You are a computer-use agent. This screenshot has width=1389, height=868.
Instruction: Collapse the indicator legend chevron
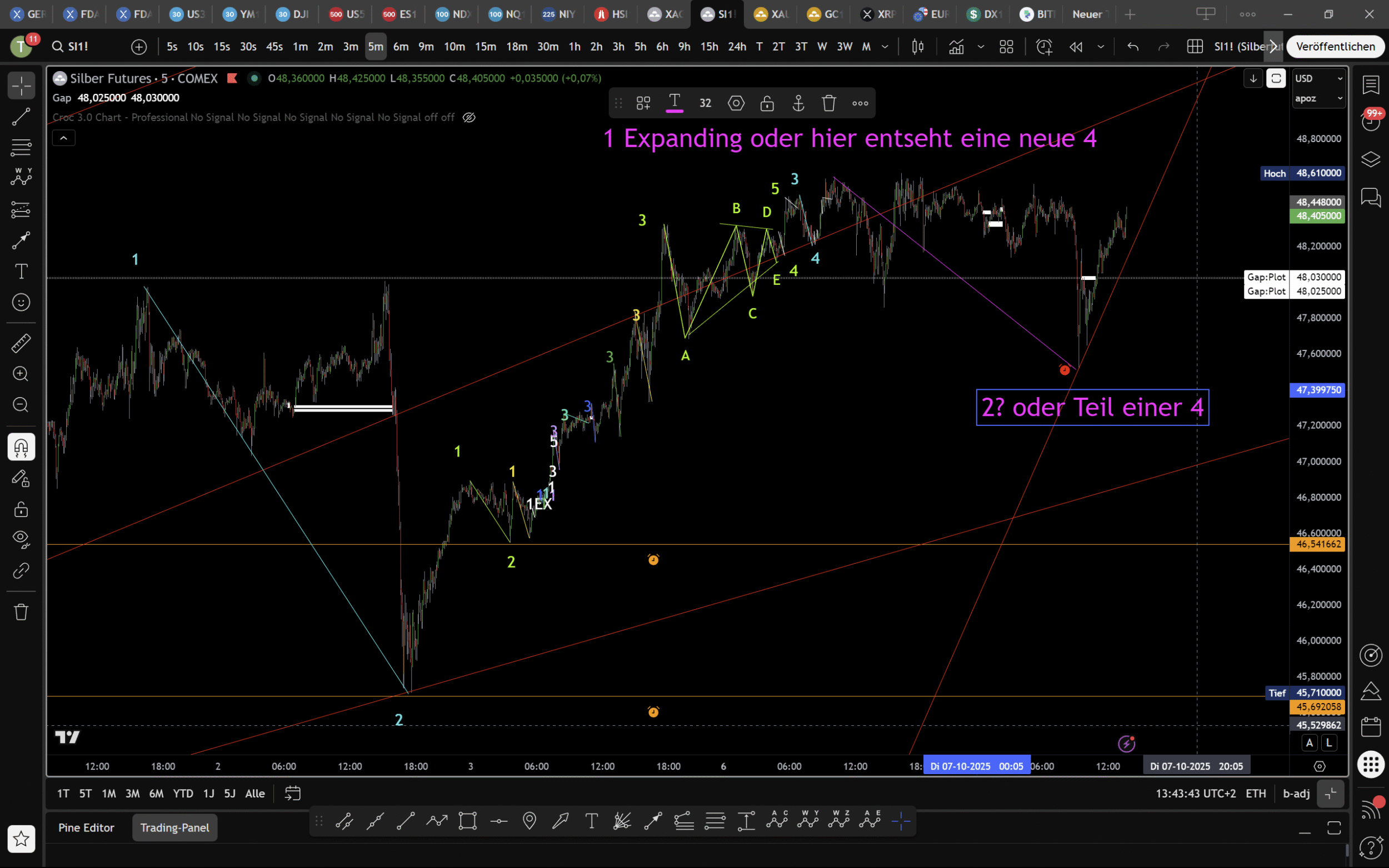[64, 138]
